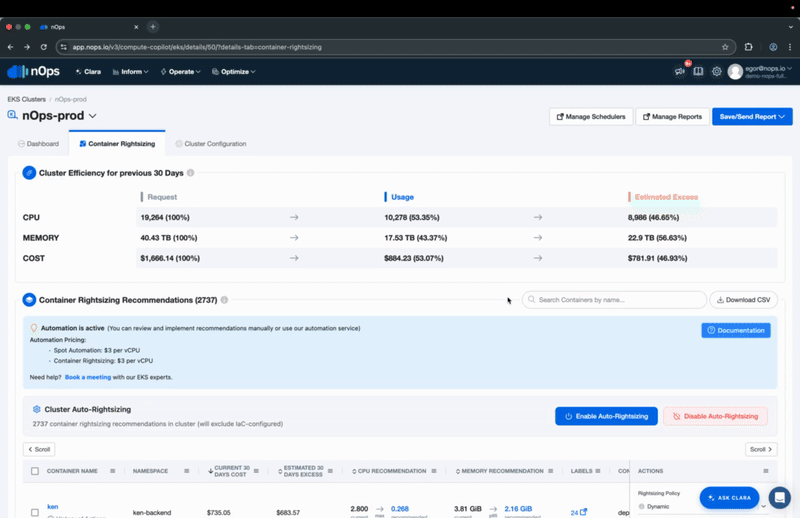Check the ken container row checkbox
Viewport: 800px width, 518px height.
pos(35,512)
